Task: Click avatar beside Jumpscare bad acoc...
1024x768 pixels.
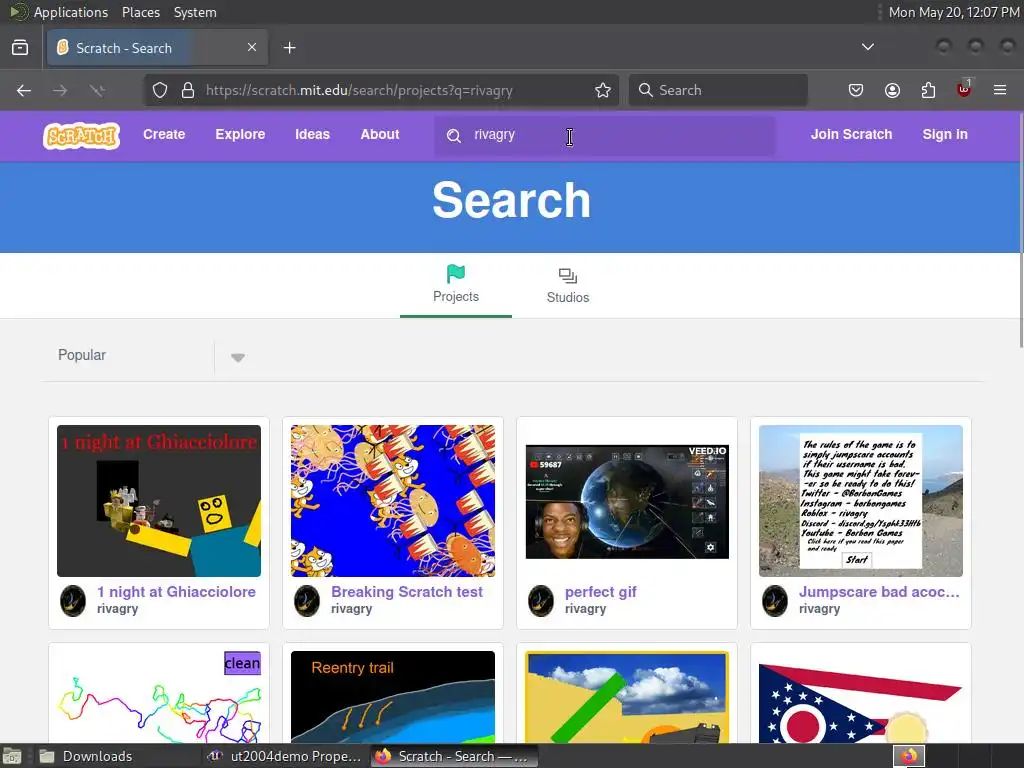Action: (775, 601)
